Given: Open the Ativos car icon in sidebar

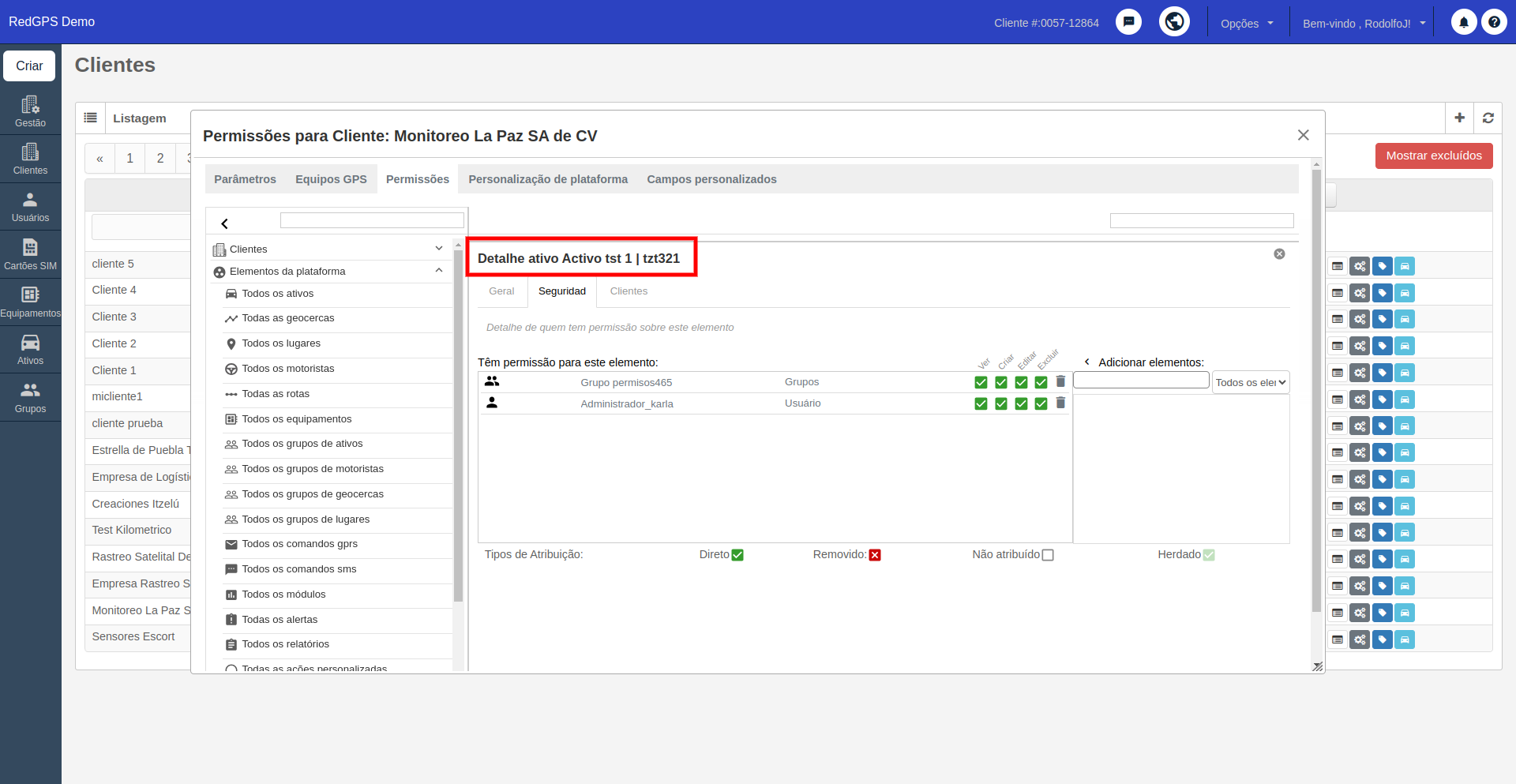Looking at the screenshot, I should click(30, 349).
